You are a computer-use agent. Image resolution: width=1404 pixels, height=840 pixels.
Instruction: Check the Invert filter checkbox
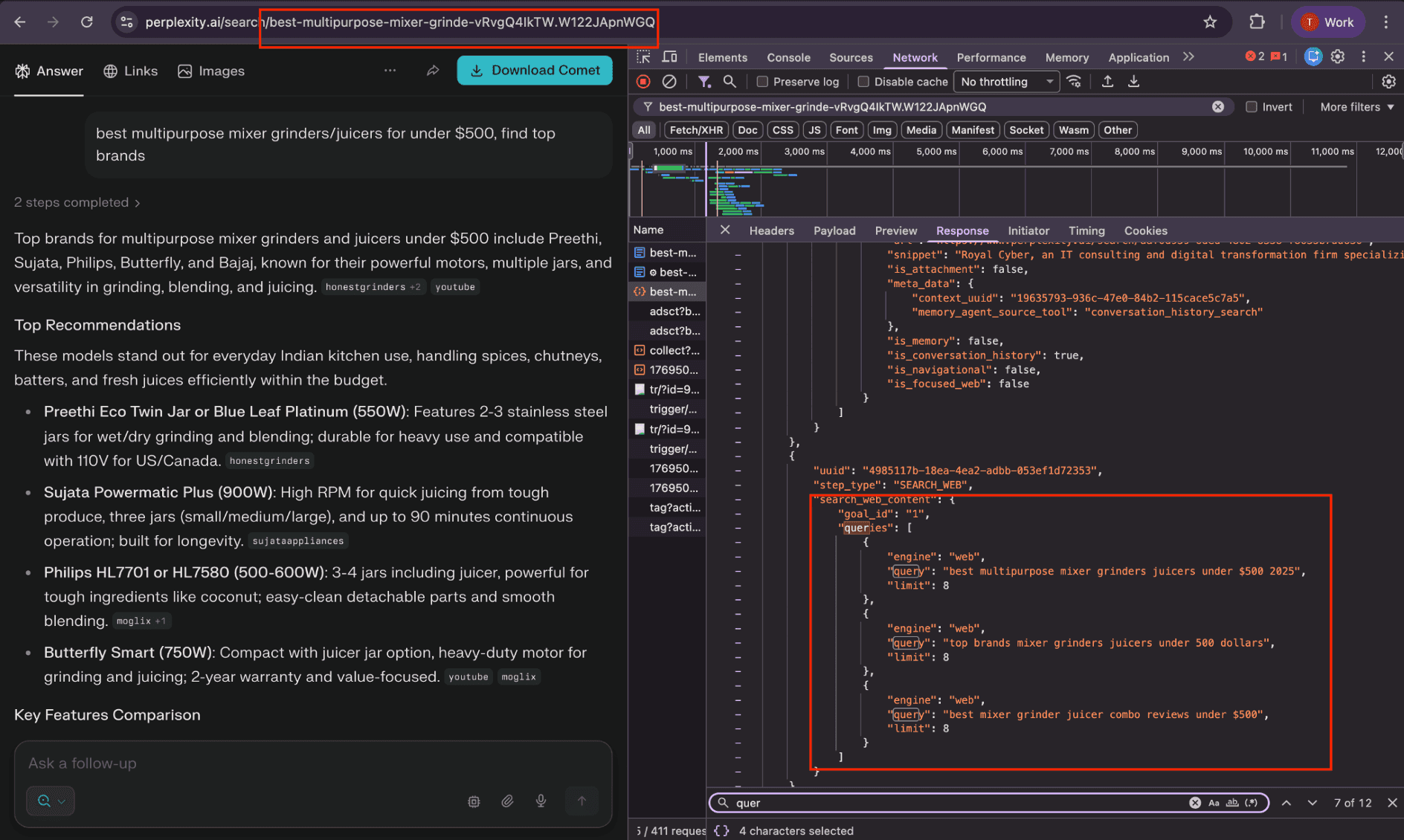point(1252,107)
